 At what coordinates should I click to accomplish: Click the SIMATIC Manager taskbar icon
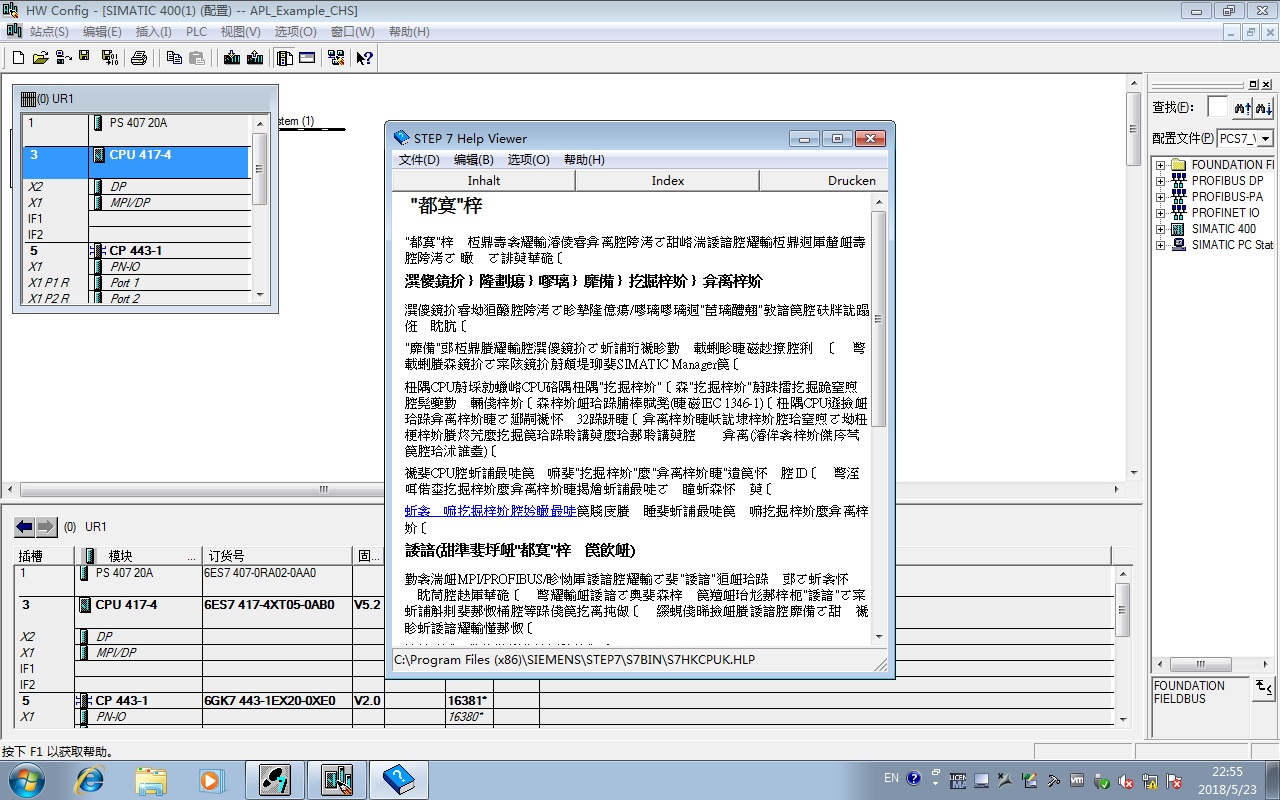point(274,778)
